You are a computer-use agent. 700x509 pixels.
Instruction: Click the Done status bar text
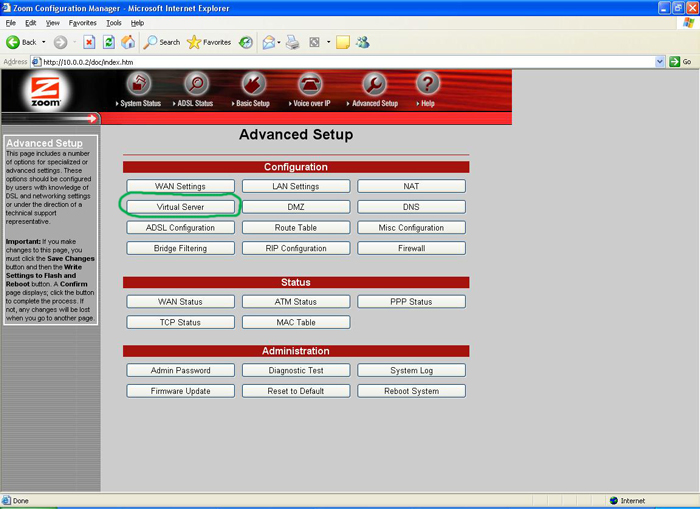21,501
